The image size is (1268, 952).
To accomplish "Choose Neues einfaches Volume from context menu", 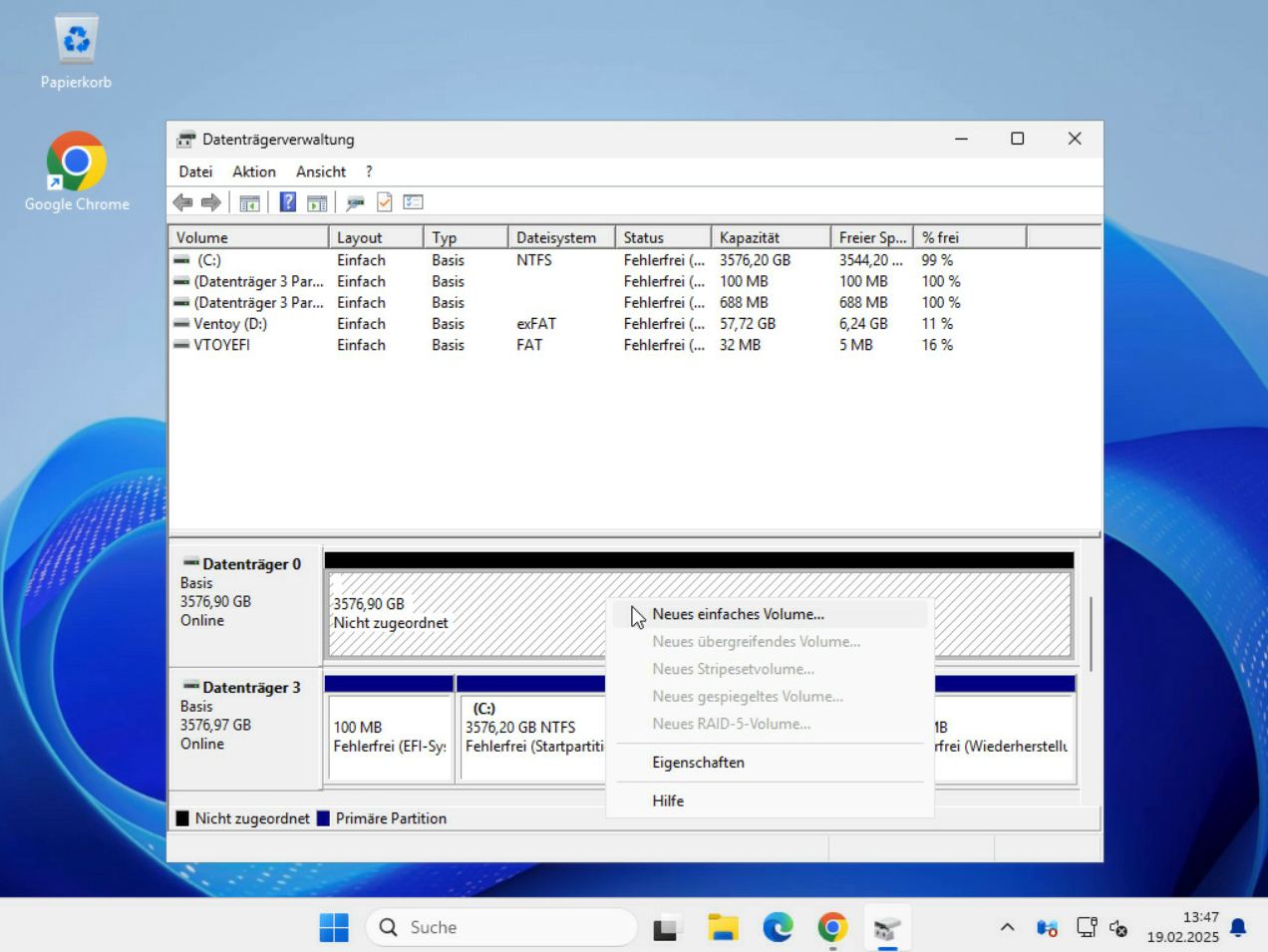I will click(770, 614).
